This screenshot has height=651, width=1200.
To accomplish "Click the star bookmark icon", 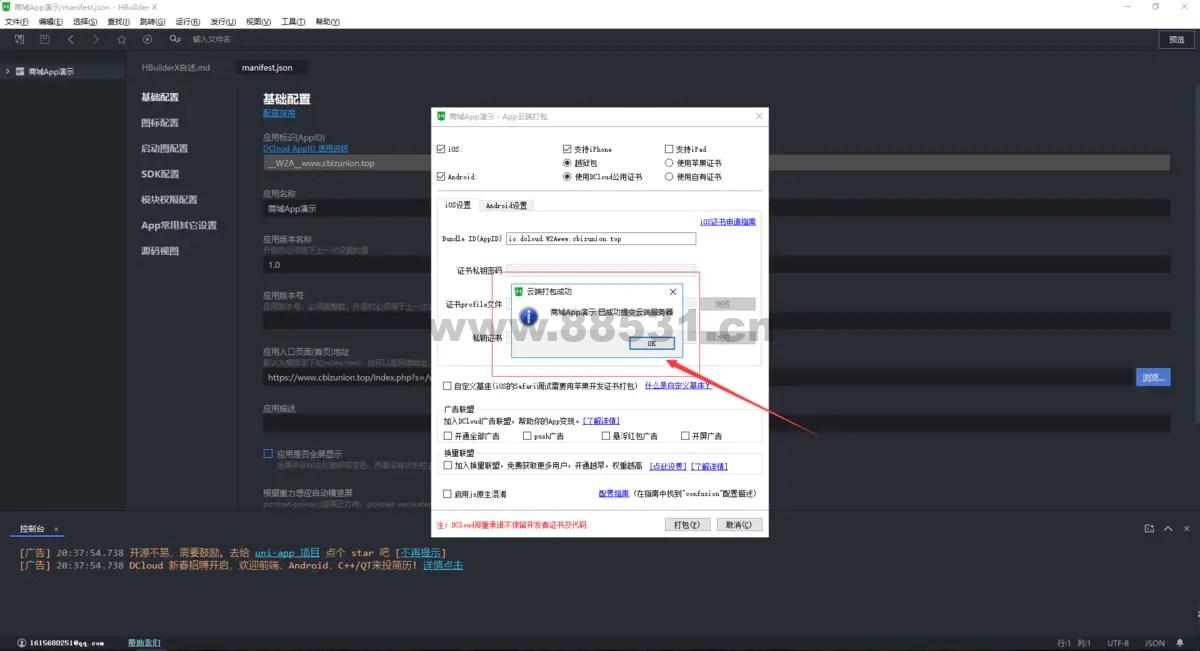I will pyautogui.click(x=122, y=39).
